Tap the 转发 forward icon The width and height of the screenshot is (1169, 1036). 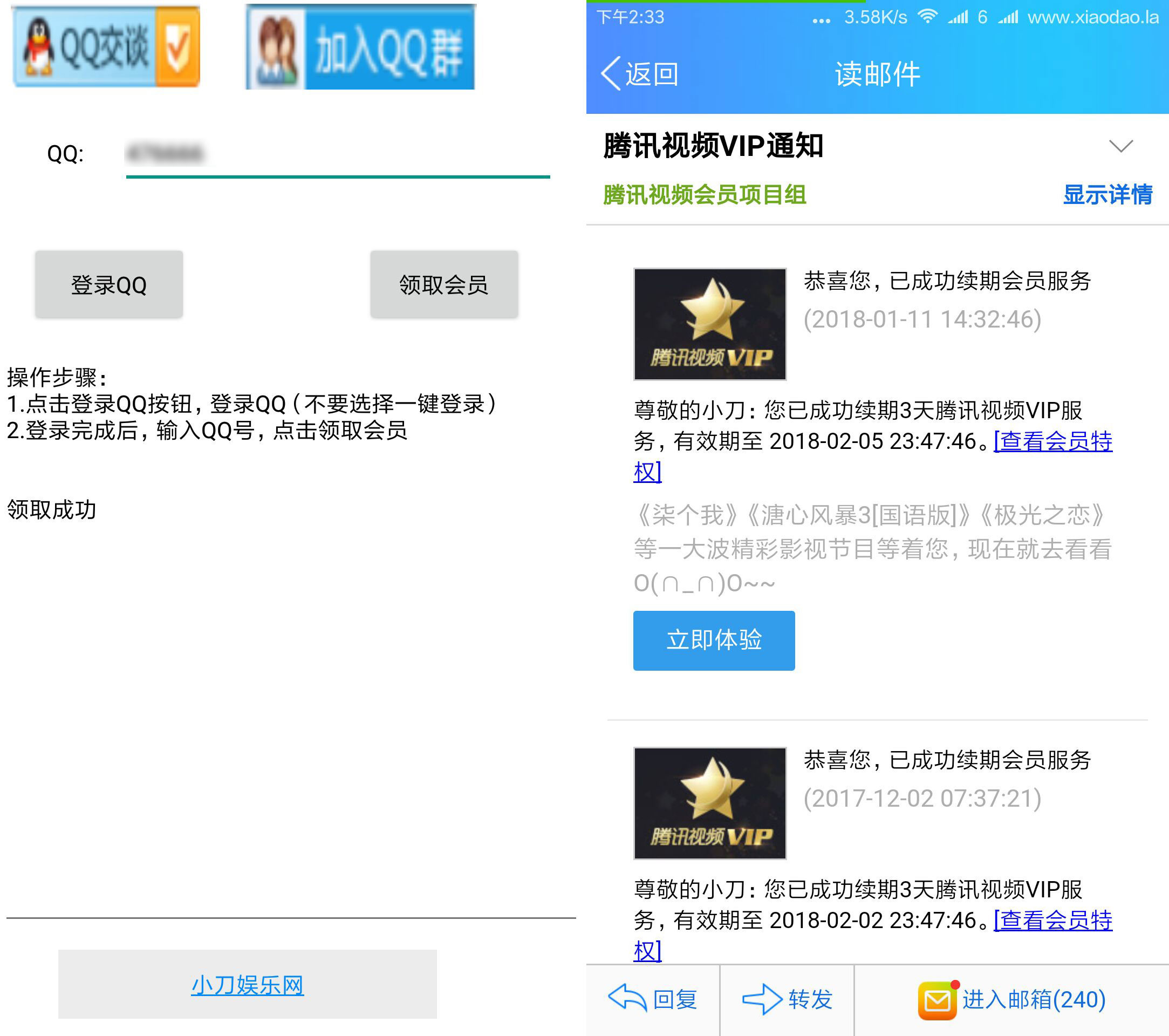pos(762,999)
